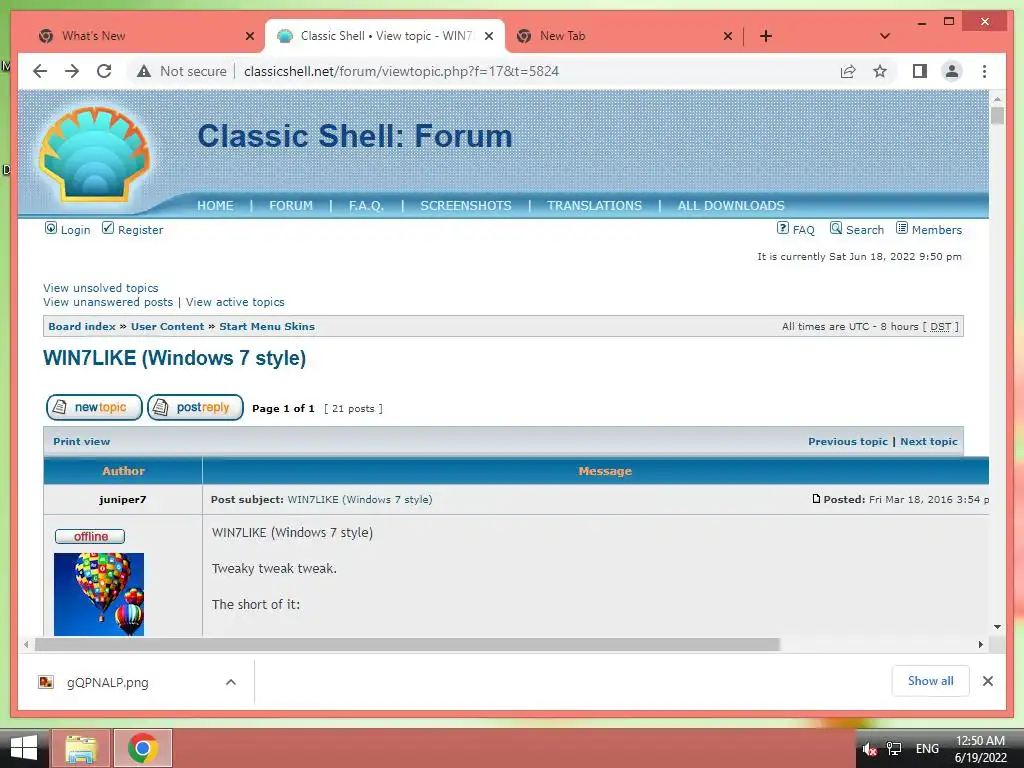
Task: Open Print view
Action: [x=82, y=441]
